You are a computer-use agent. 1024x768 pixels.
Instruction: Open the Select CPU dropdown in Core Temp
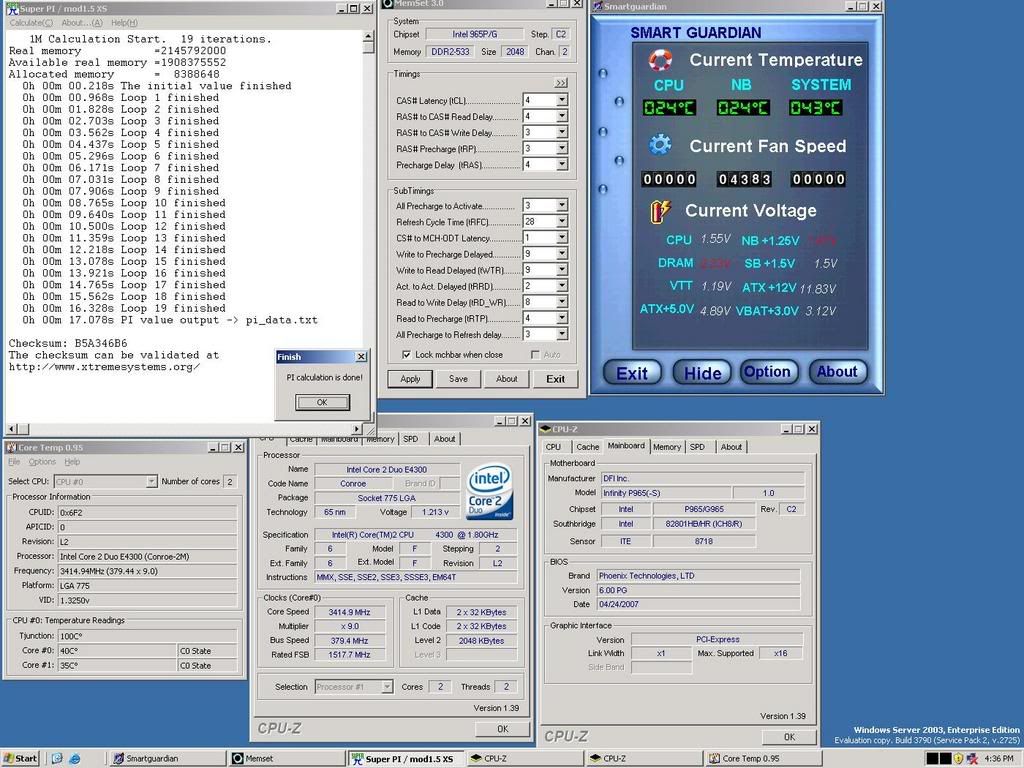[151, 481]
